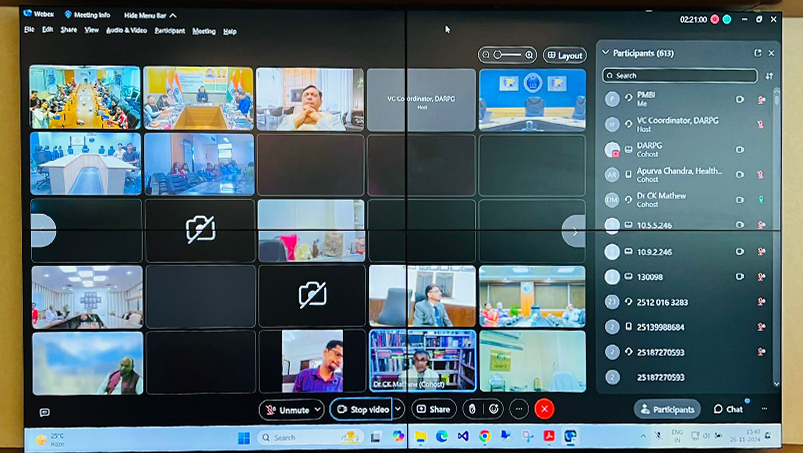Click video icon in DARPG Cohost row
The width and height of the screenshot is (803, 453).
739,149
